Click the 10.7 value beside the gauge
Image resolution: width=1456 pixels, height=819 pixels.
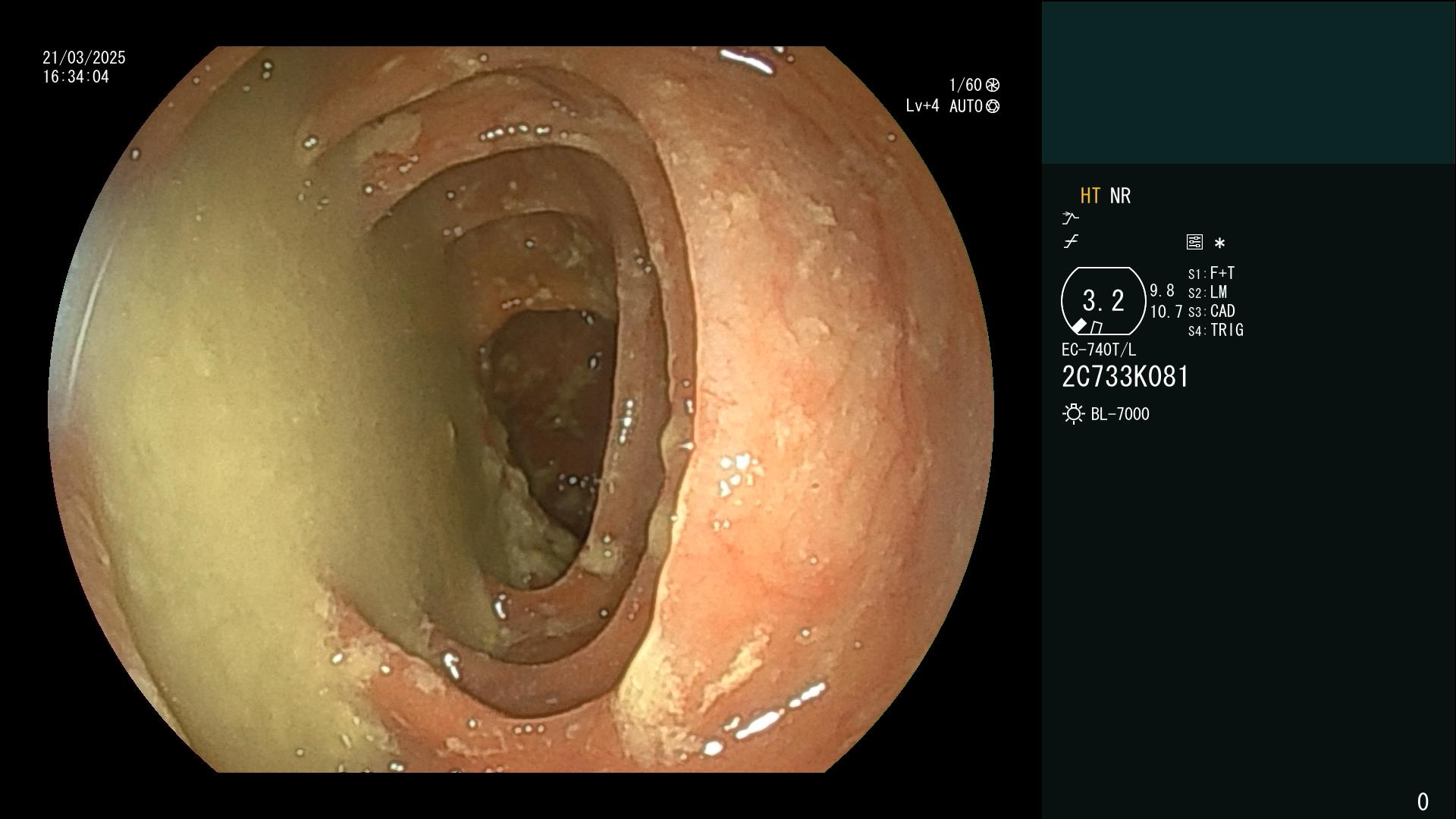(x=1166, y=311)
